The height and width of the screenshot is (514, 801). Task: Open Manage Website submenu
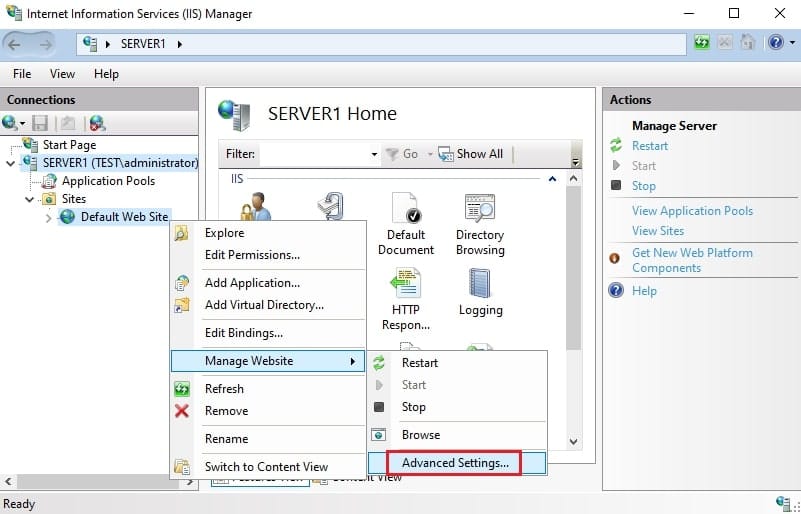tap(268, 361)
